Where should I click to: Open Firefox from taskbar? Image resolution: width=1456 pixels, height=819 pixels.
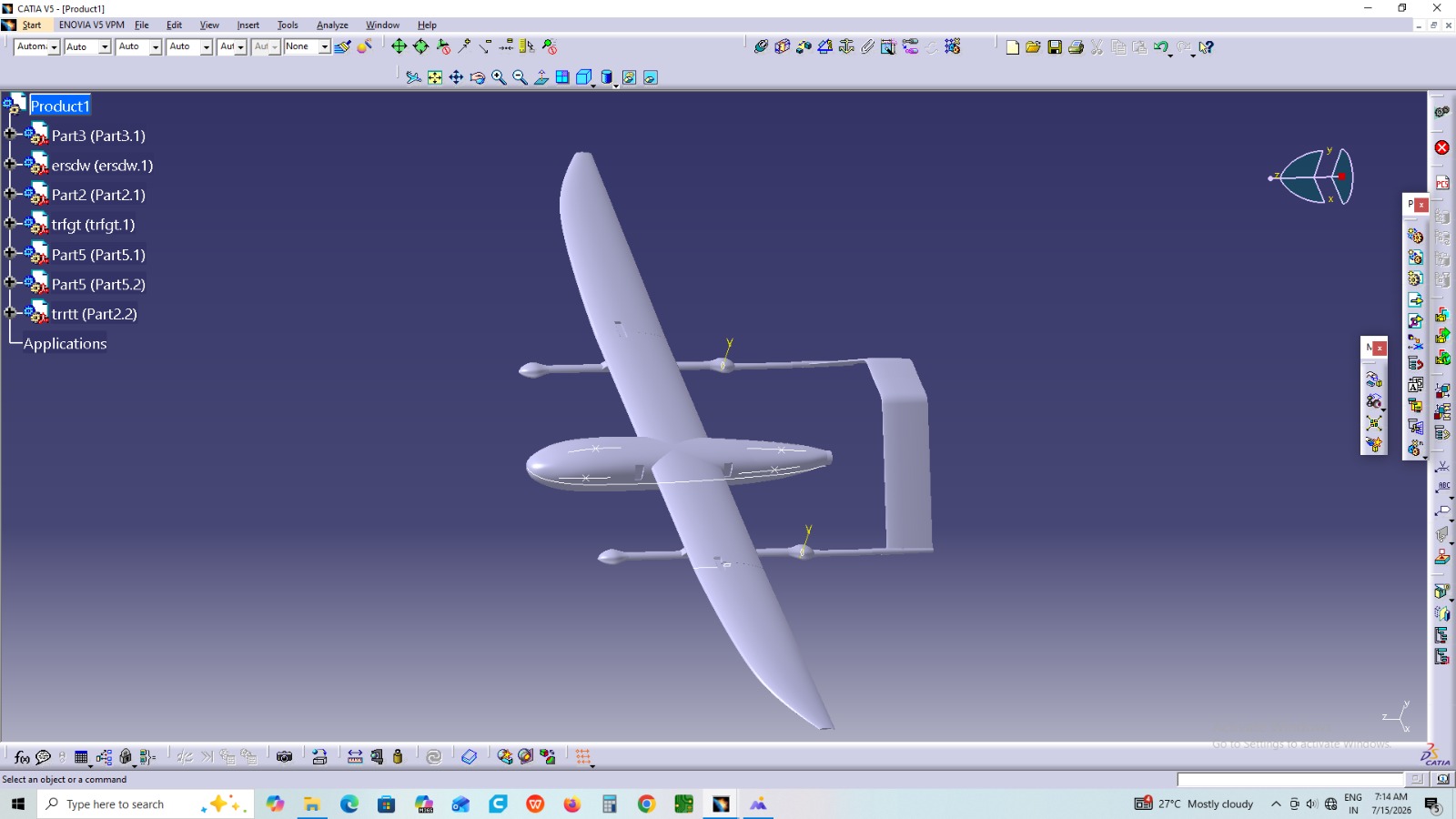pyautogui.click(x=571, y=804)
